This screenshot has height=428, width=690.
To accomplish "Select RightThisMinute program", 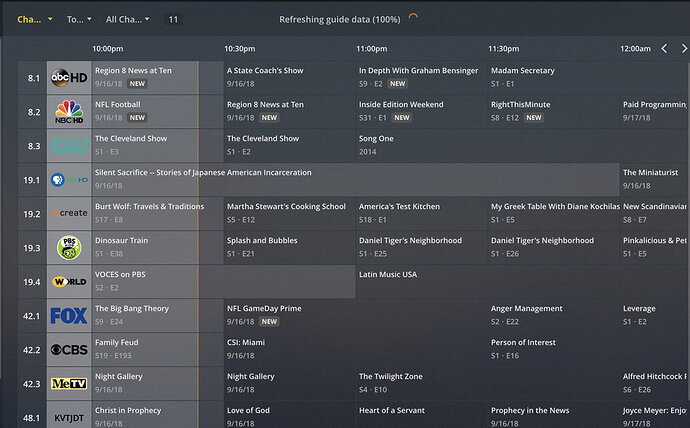I will pyautogui.click(x=554, y=112).
